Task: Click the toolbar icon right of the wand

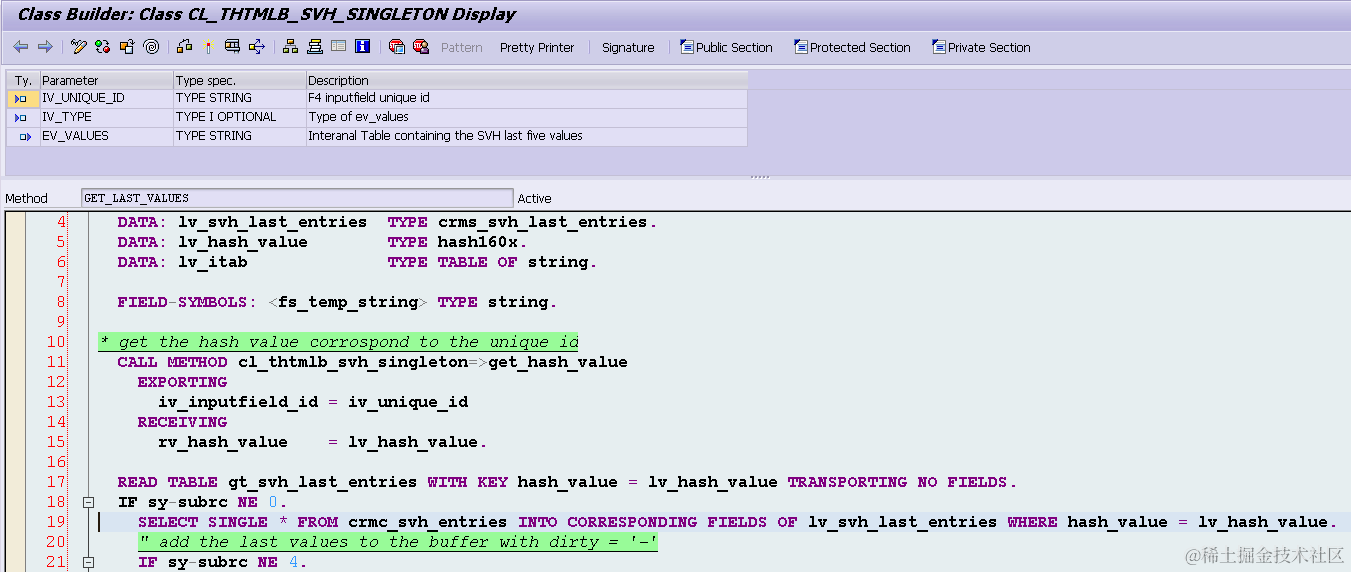Action: [x=232, y=47]
